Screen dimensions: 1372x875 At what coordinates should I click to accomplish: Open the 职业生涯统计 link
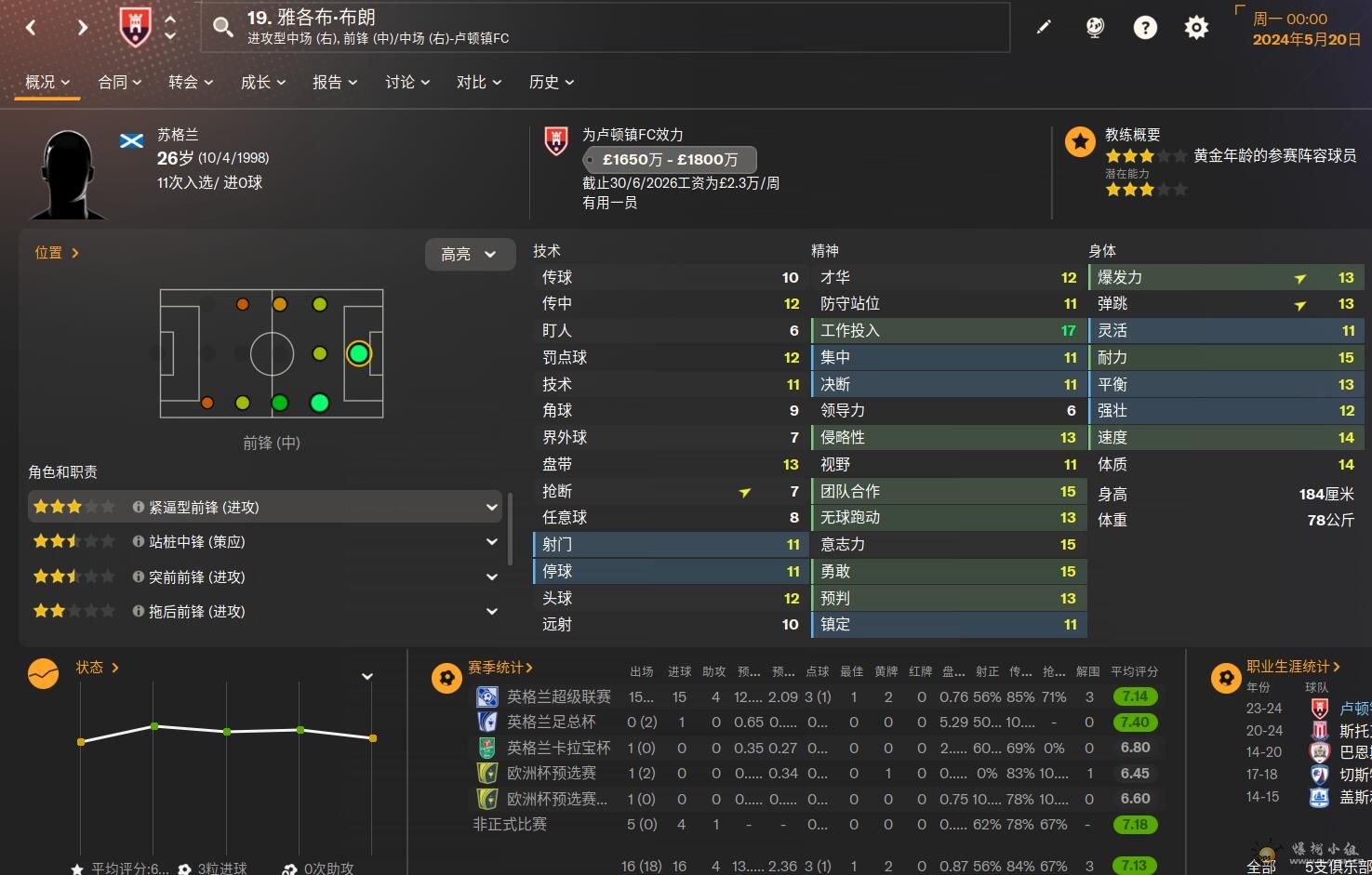pos(1293,667)
